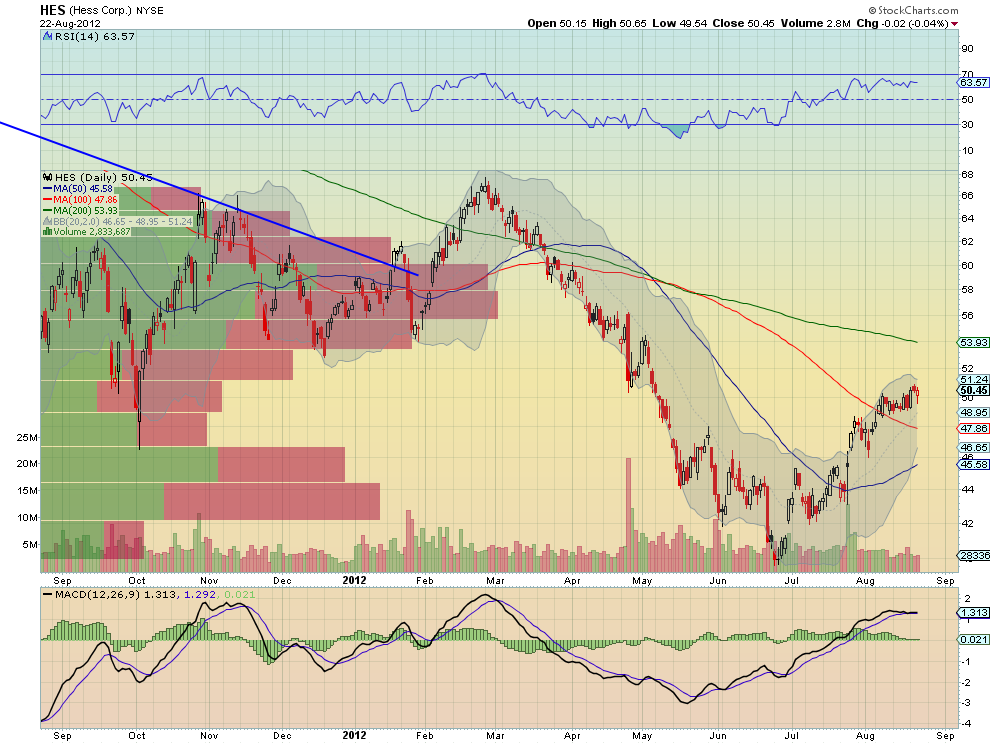Click the 'Chg -0.02 (-0.04%)' value
This screenshot has width=990, height=744.
(x=902, y=23)
